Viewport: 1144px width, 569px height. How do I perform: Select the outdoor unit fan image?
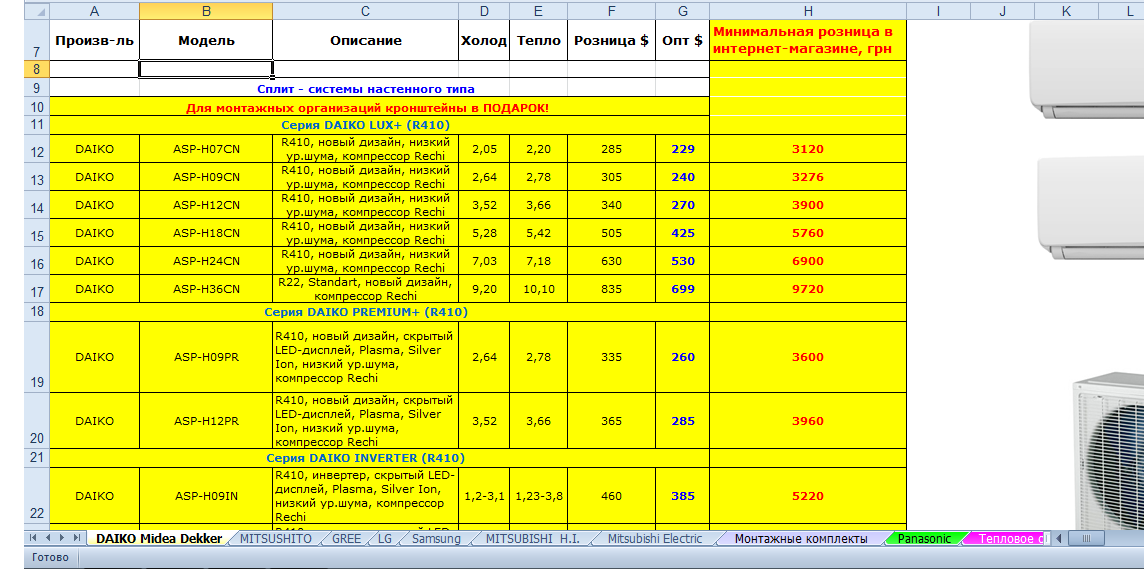(x=1108, y=449)
